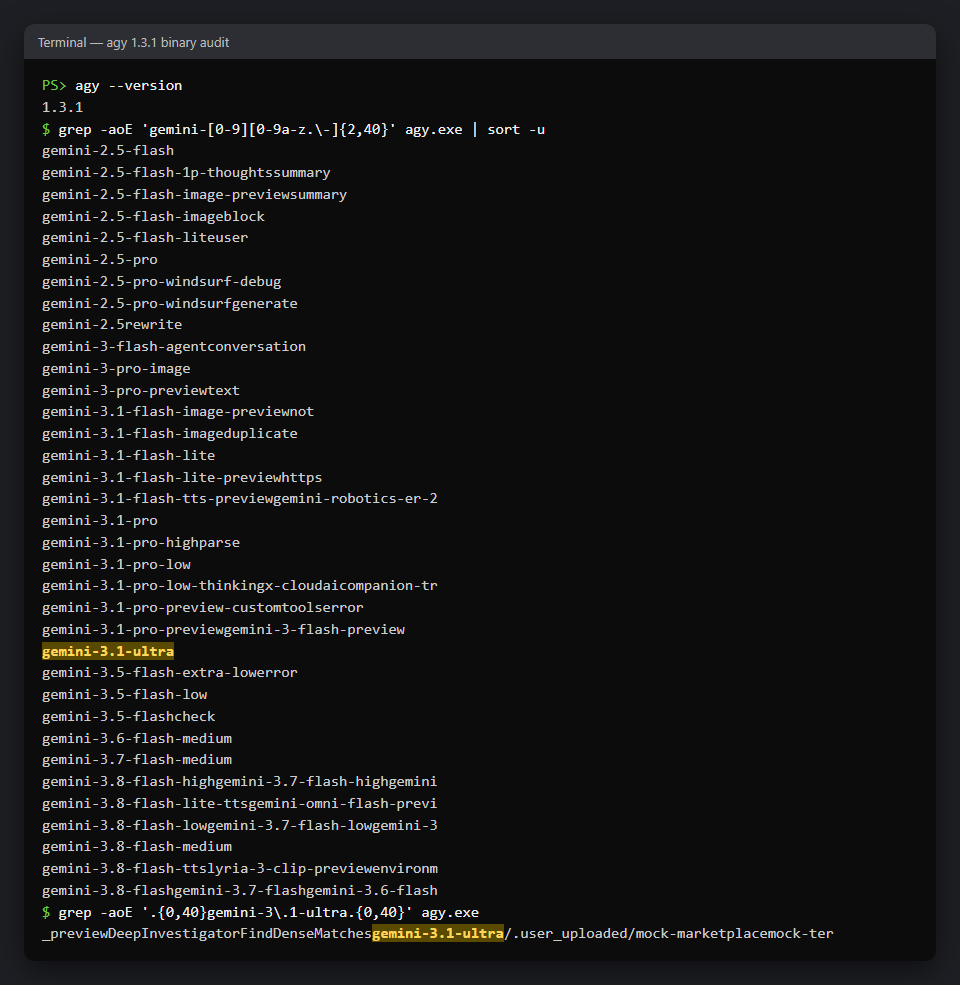
Task: Select 'gemini-2.5-pro-windsurf-debug' line
Action: coord(161,281)
